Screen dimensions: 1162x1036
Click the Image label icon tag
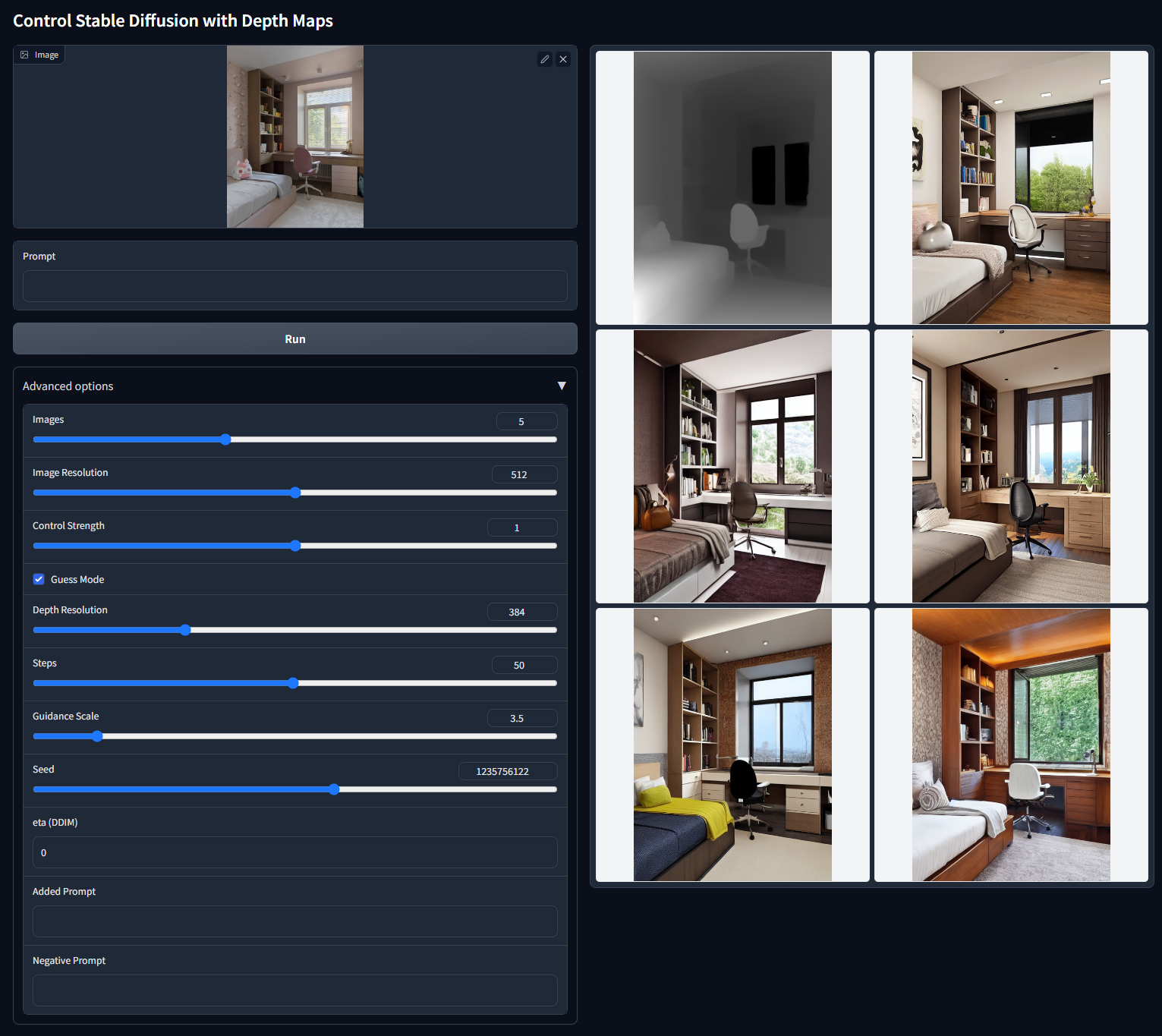click(x=39, y=55)
